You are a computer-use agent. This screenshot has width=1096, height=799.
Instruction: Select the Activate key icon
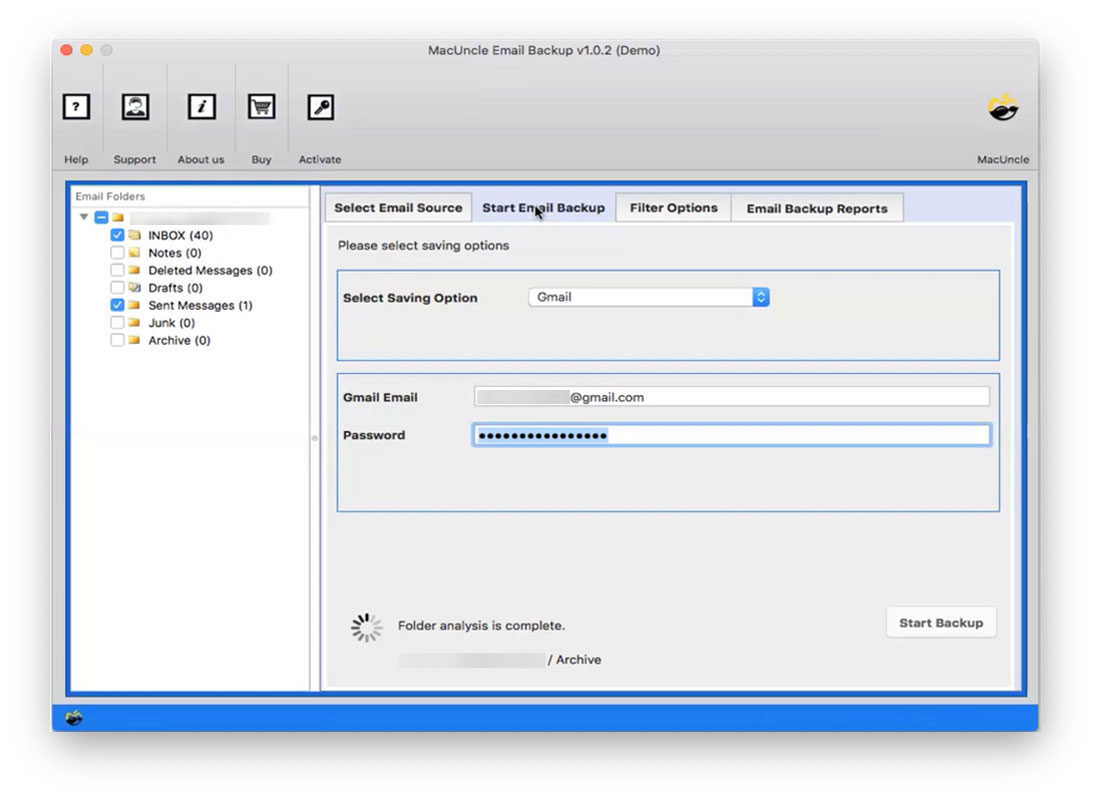point(319,106)
